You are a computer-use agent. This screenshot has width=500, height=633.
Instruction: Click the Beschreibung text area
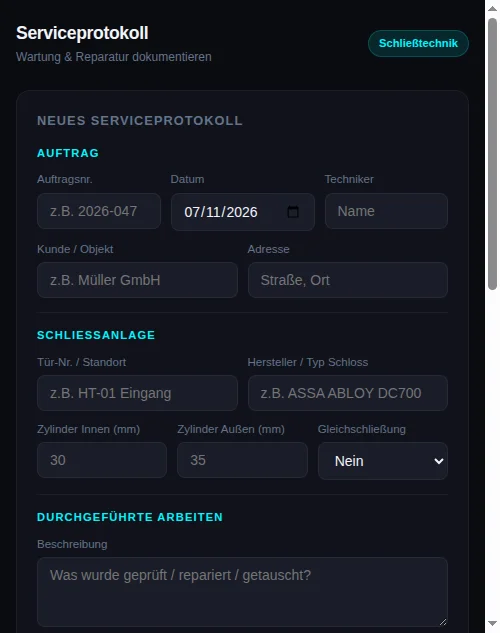point(242,592)
